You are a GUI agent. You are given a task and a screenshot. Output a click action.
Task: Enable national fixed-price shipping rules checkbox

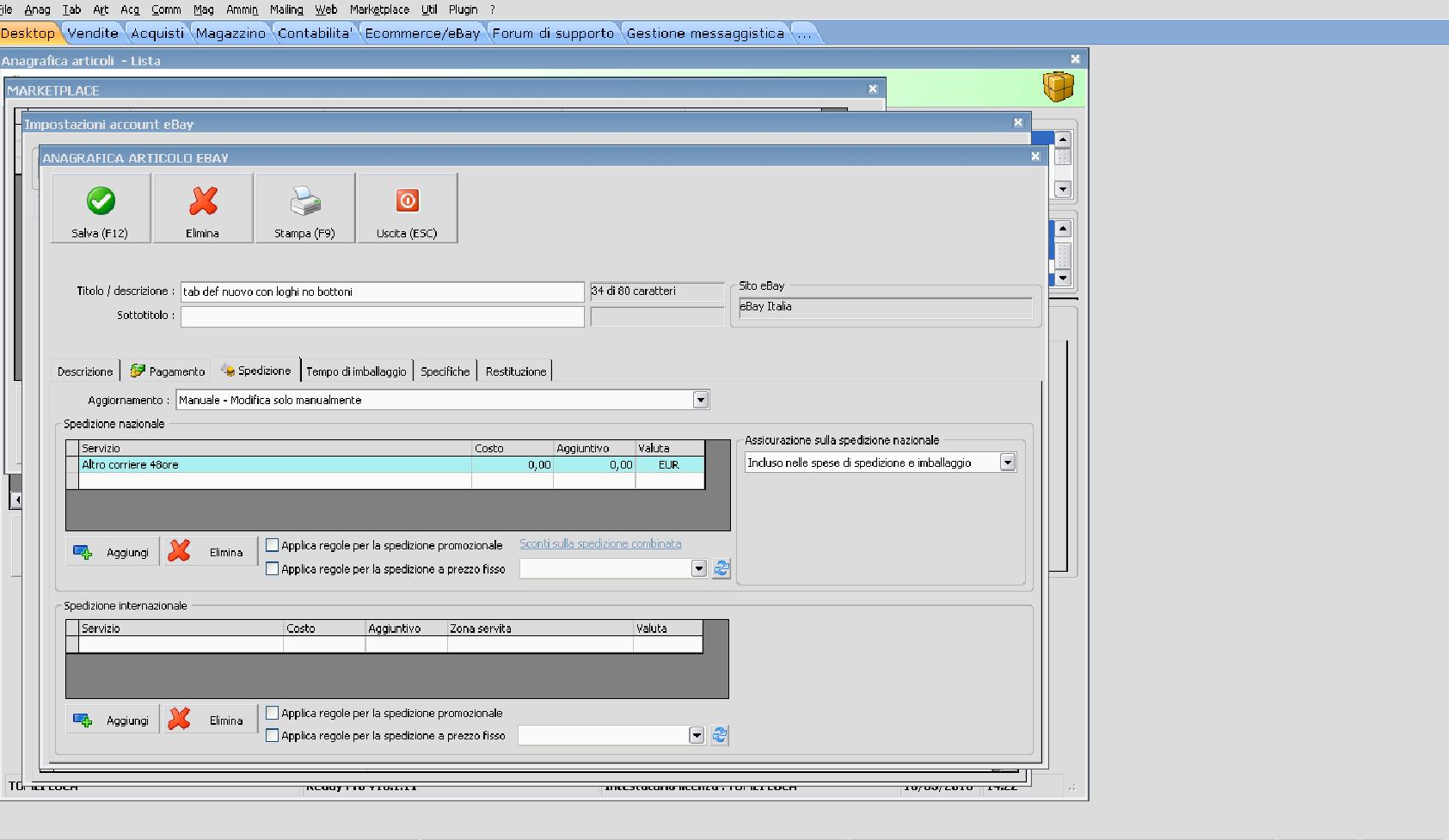pyautogui.click(x=273, y=568)
